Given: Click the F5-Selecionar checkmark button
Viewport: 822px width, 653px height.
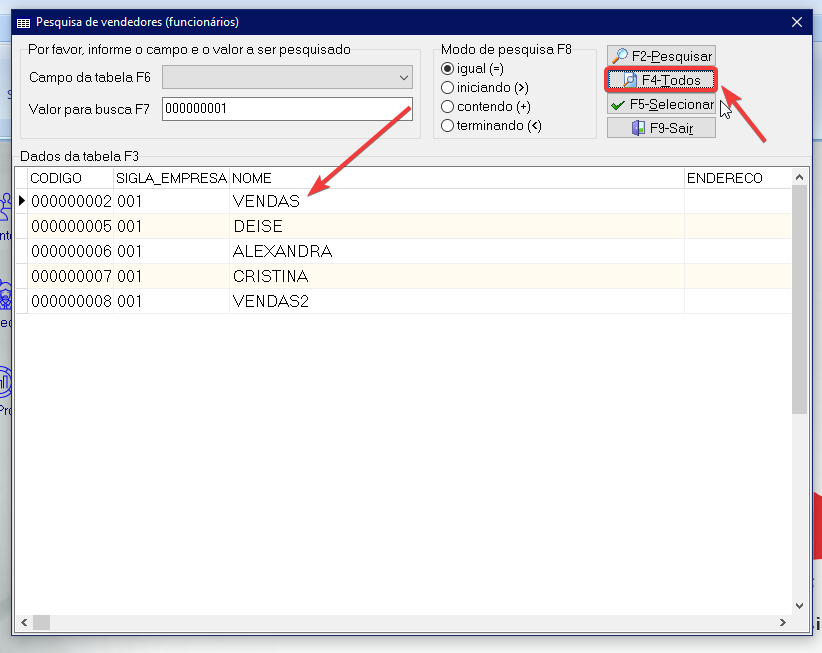Looking at the screenshot, I should [x=661, y=104].
